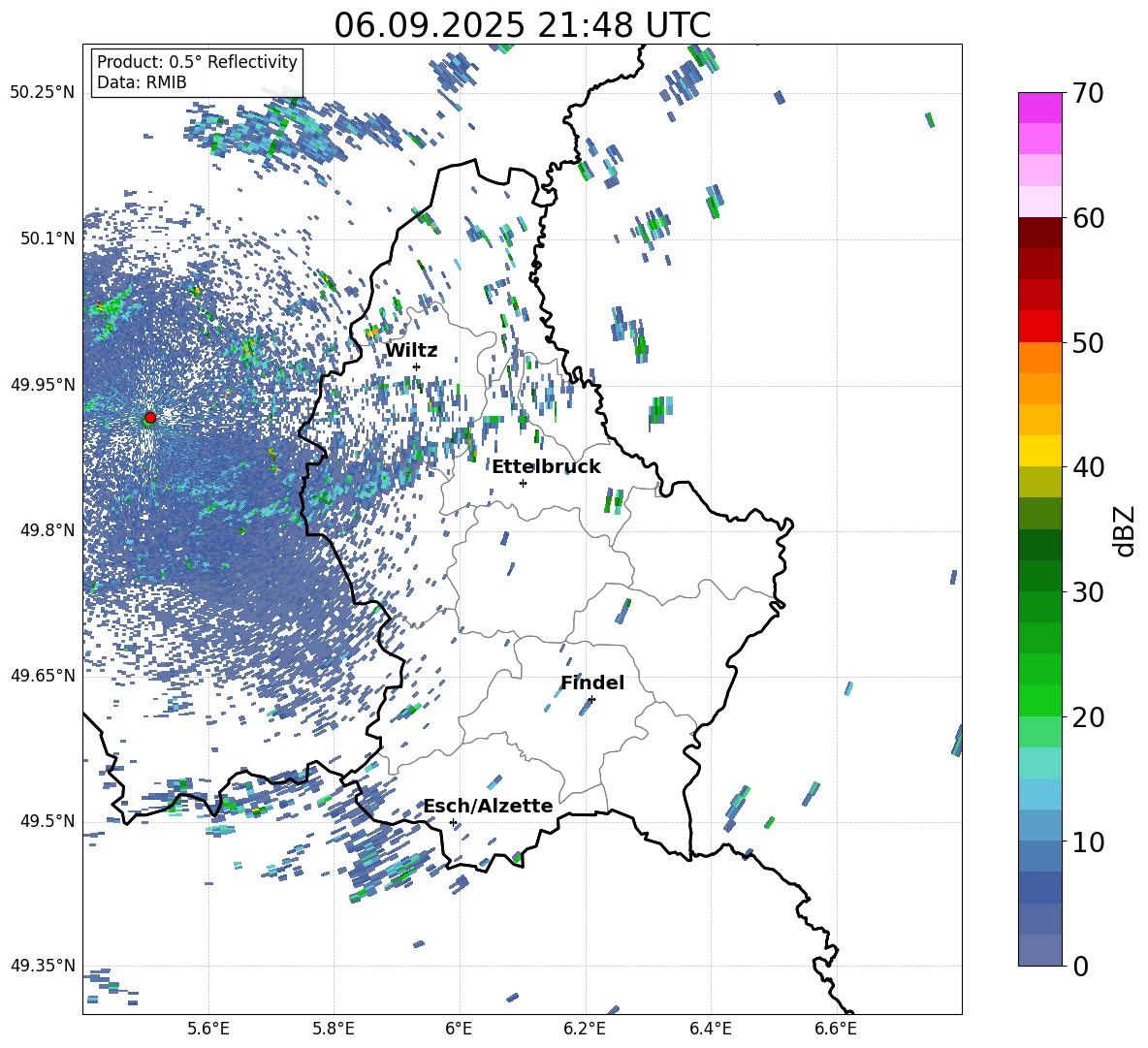Viewport: 1148px width, 1048px height.
Task: Click the Ettelbruck station cross marker
Action: click(x=523, y=483)
